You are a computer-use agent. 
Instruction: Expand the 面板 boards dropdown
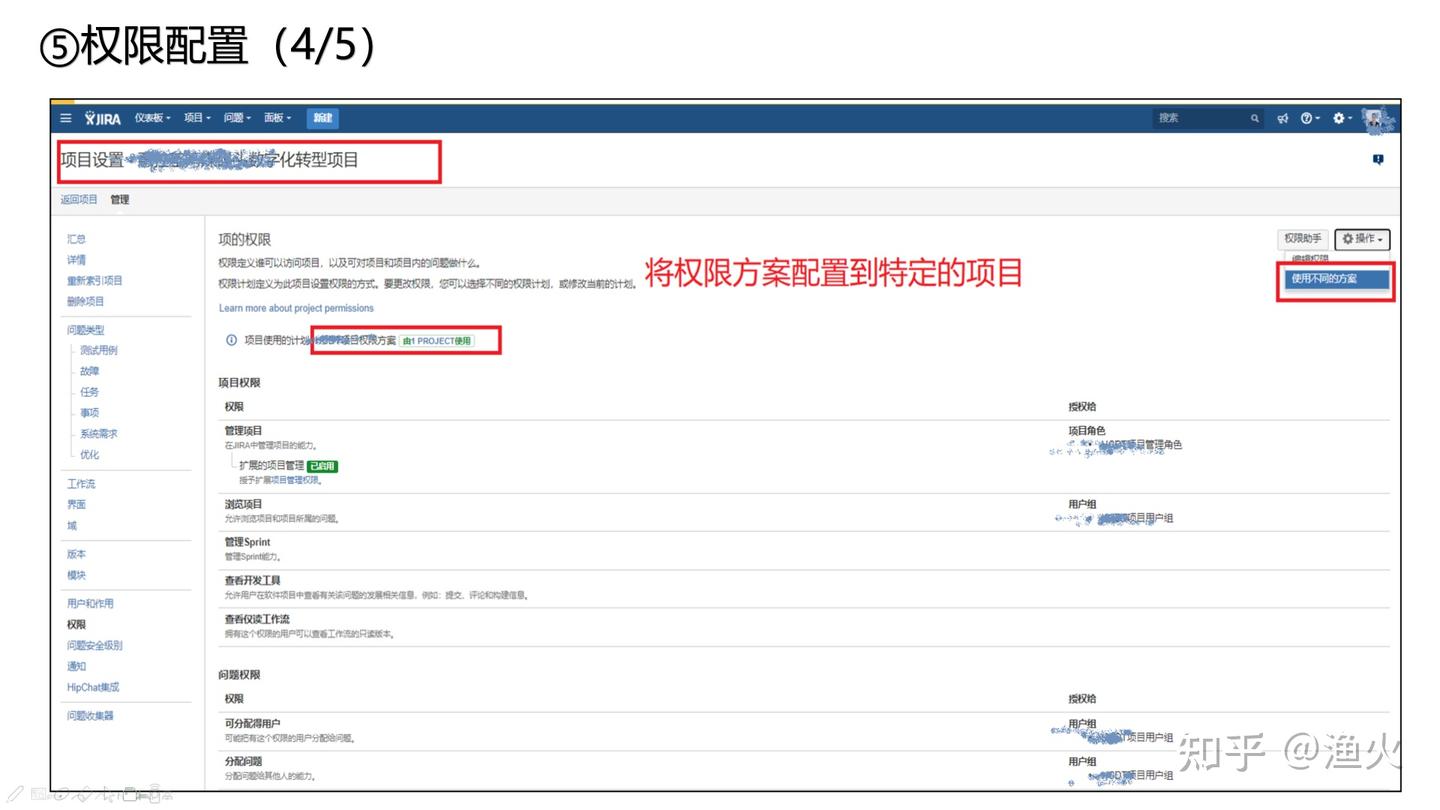pos(277,118)
